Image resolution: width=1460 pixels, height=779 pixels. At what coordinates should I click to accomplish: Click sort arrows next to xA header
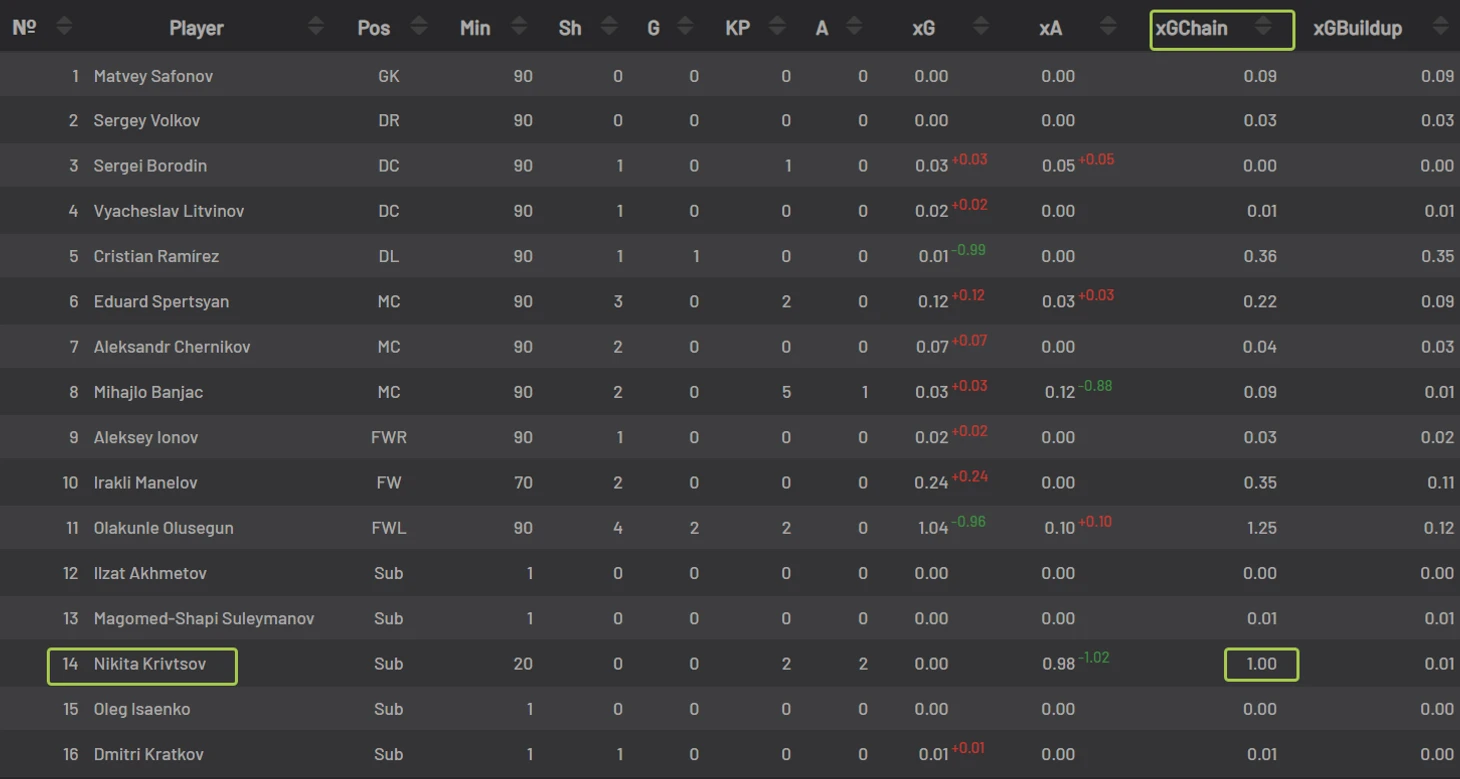[x=1108, y=28]
